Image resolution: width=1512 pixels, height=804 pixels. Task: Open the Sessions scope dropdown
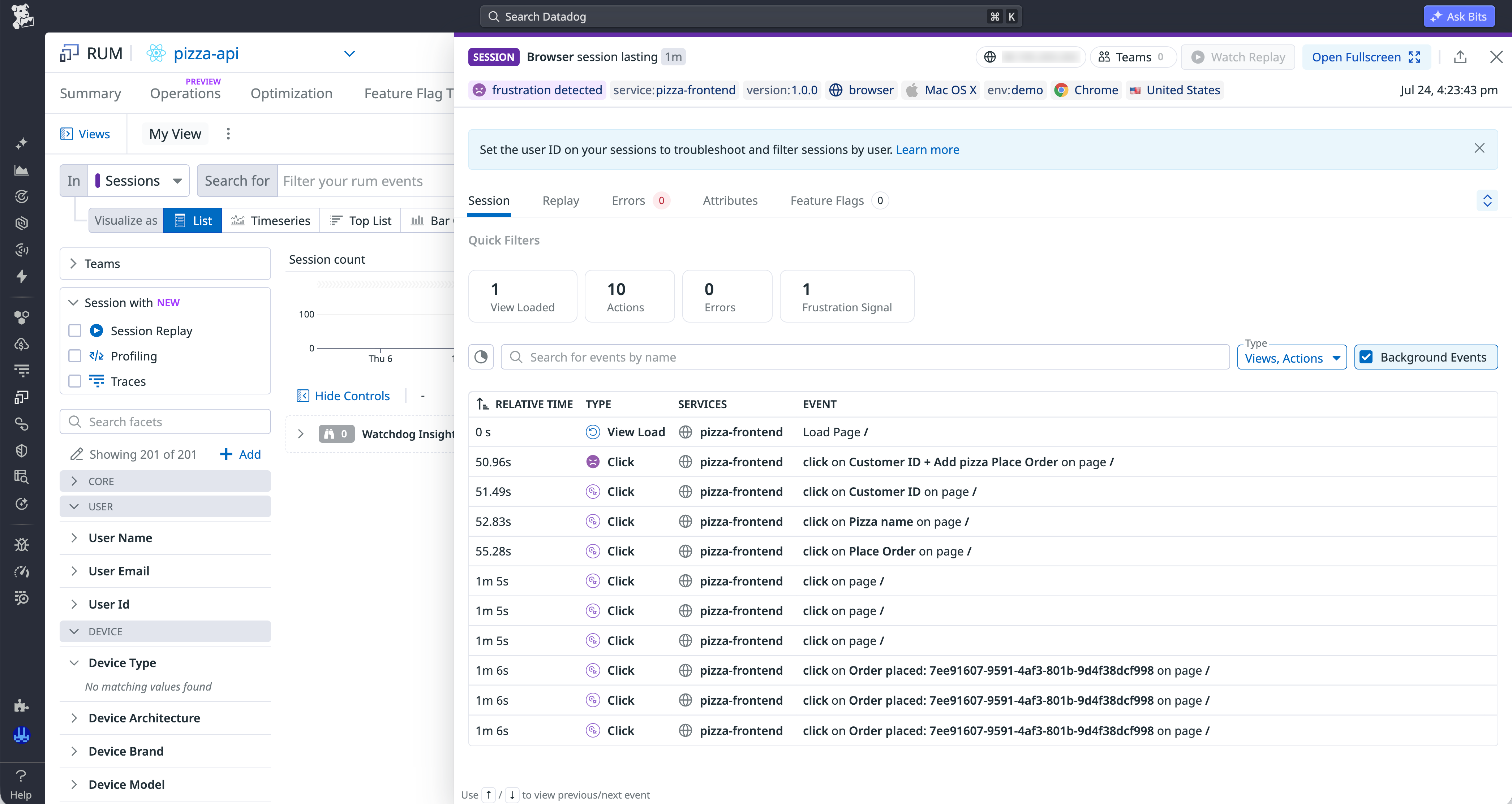(138, 181)
